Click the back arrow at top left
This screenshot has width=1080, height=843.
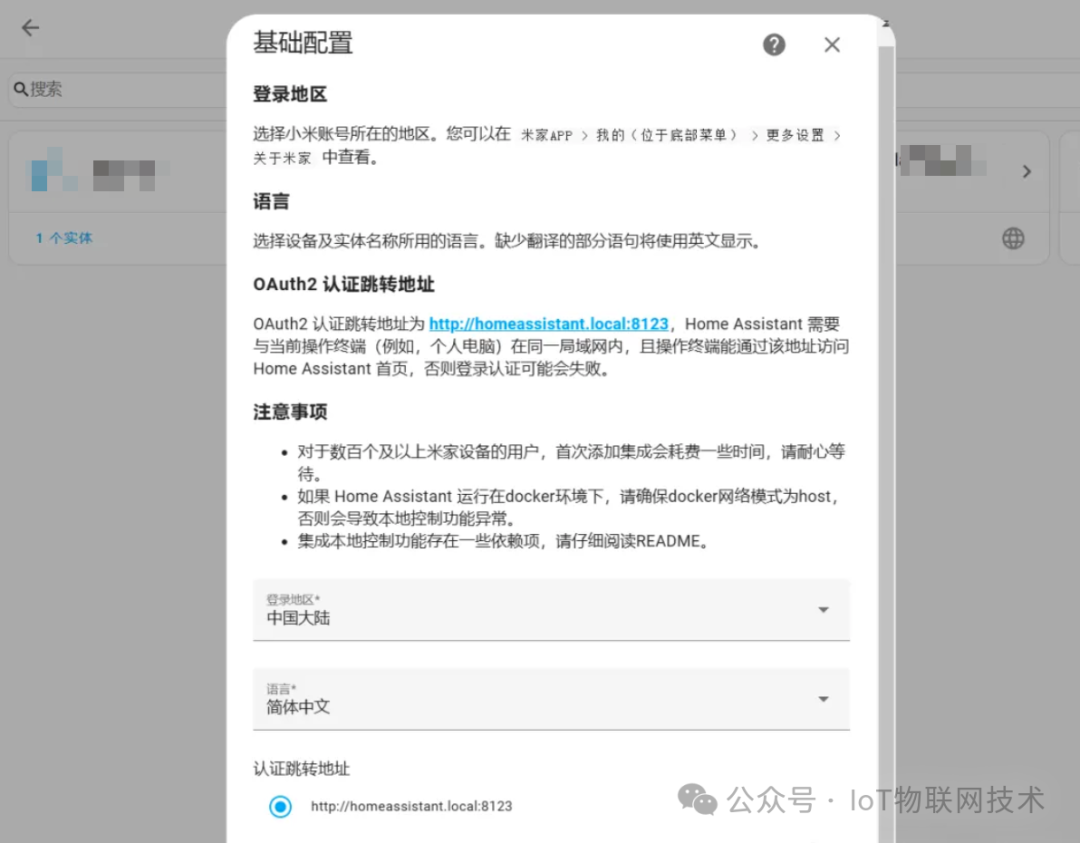(30, 28)
